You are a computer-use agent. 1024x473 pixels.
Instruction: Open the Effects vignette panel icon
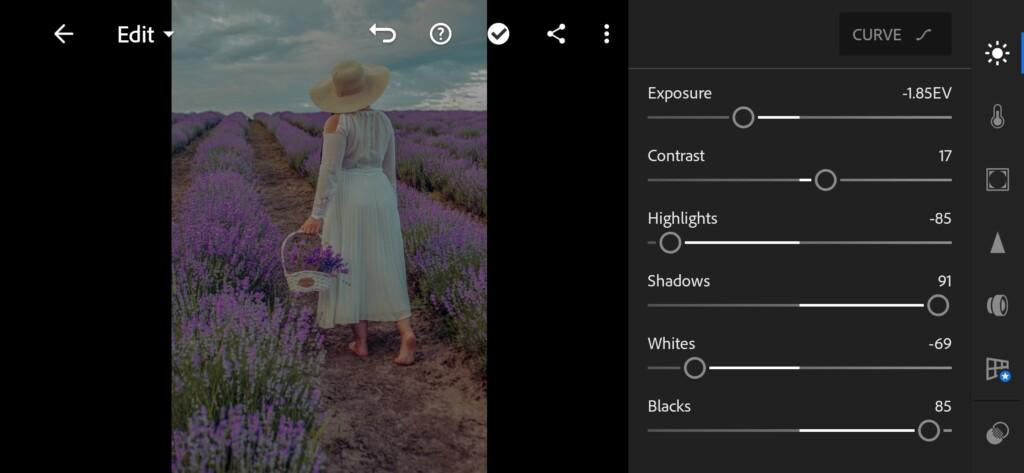[x=997, y=179]
